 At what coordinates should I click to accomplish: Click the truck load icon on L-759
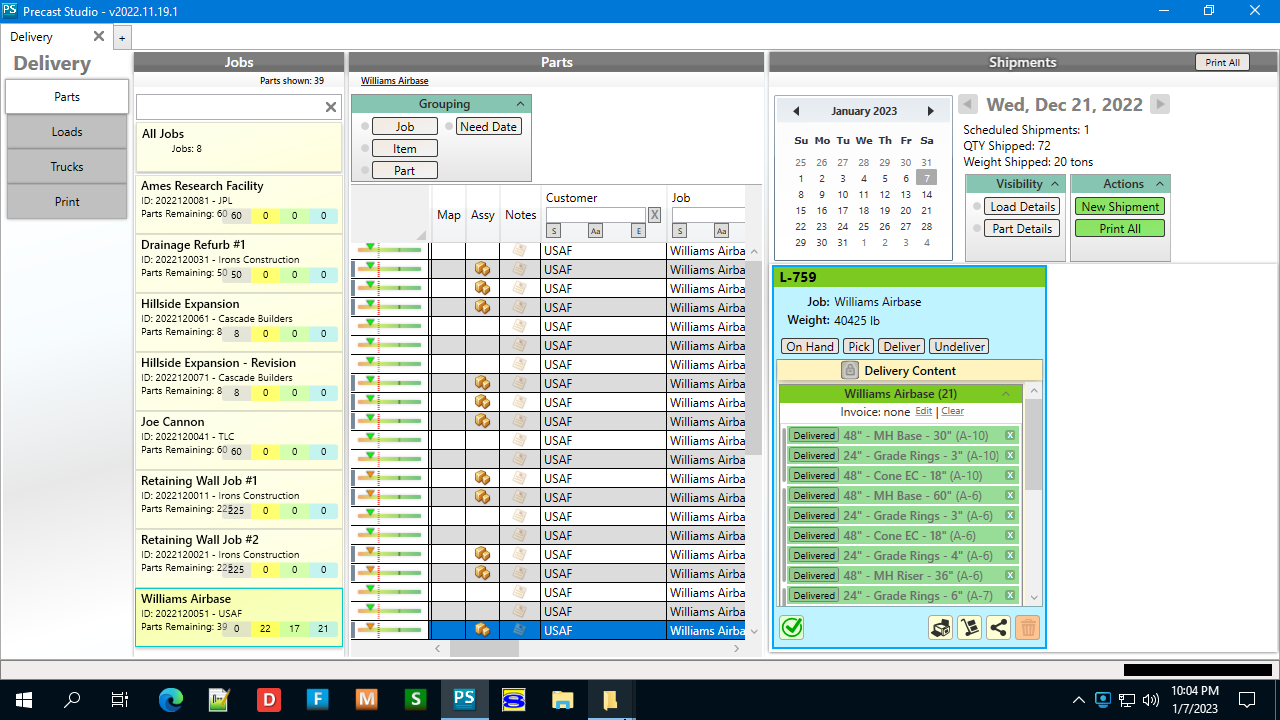pos(940,627)
